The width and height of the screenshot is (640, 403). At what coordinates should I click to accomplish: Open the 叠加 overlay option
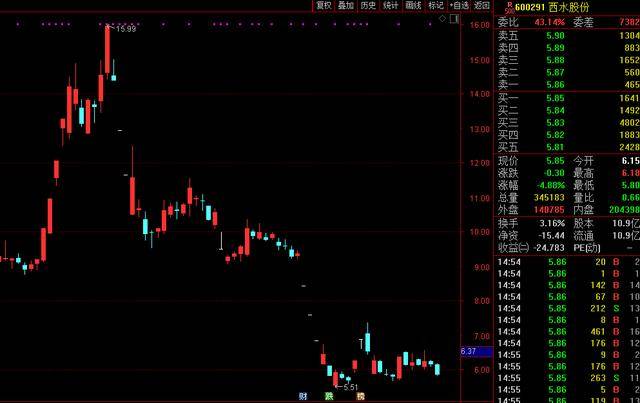346,5
